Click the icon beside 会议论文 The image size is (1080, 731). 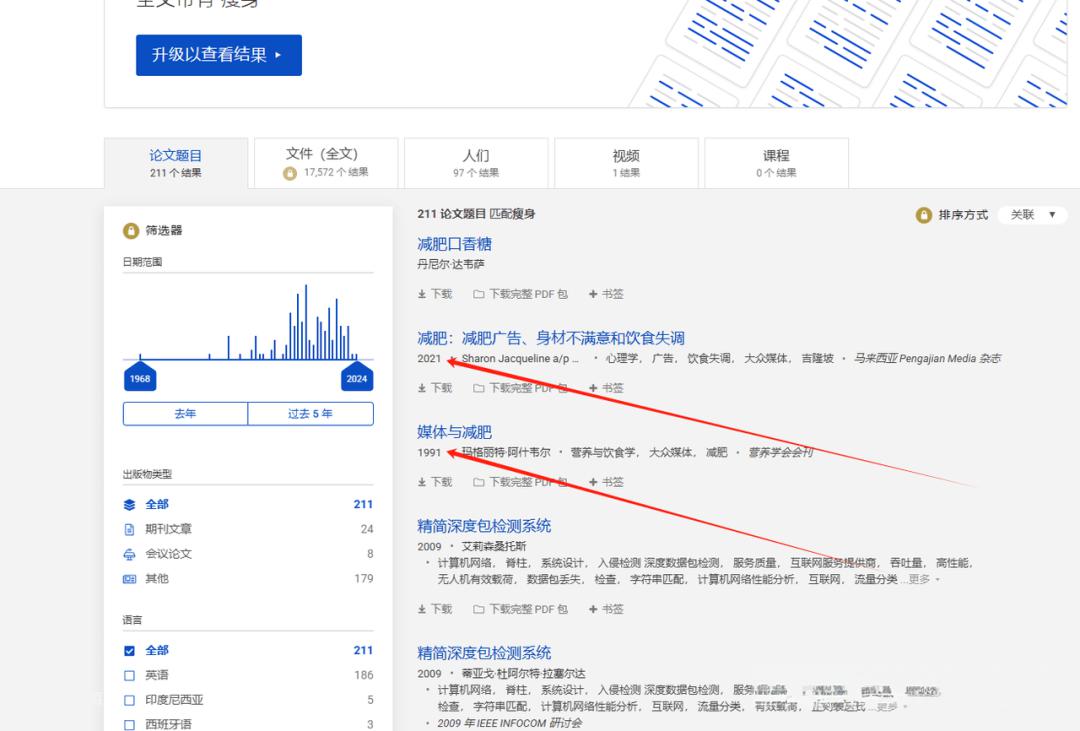tap(129, 554)
